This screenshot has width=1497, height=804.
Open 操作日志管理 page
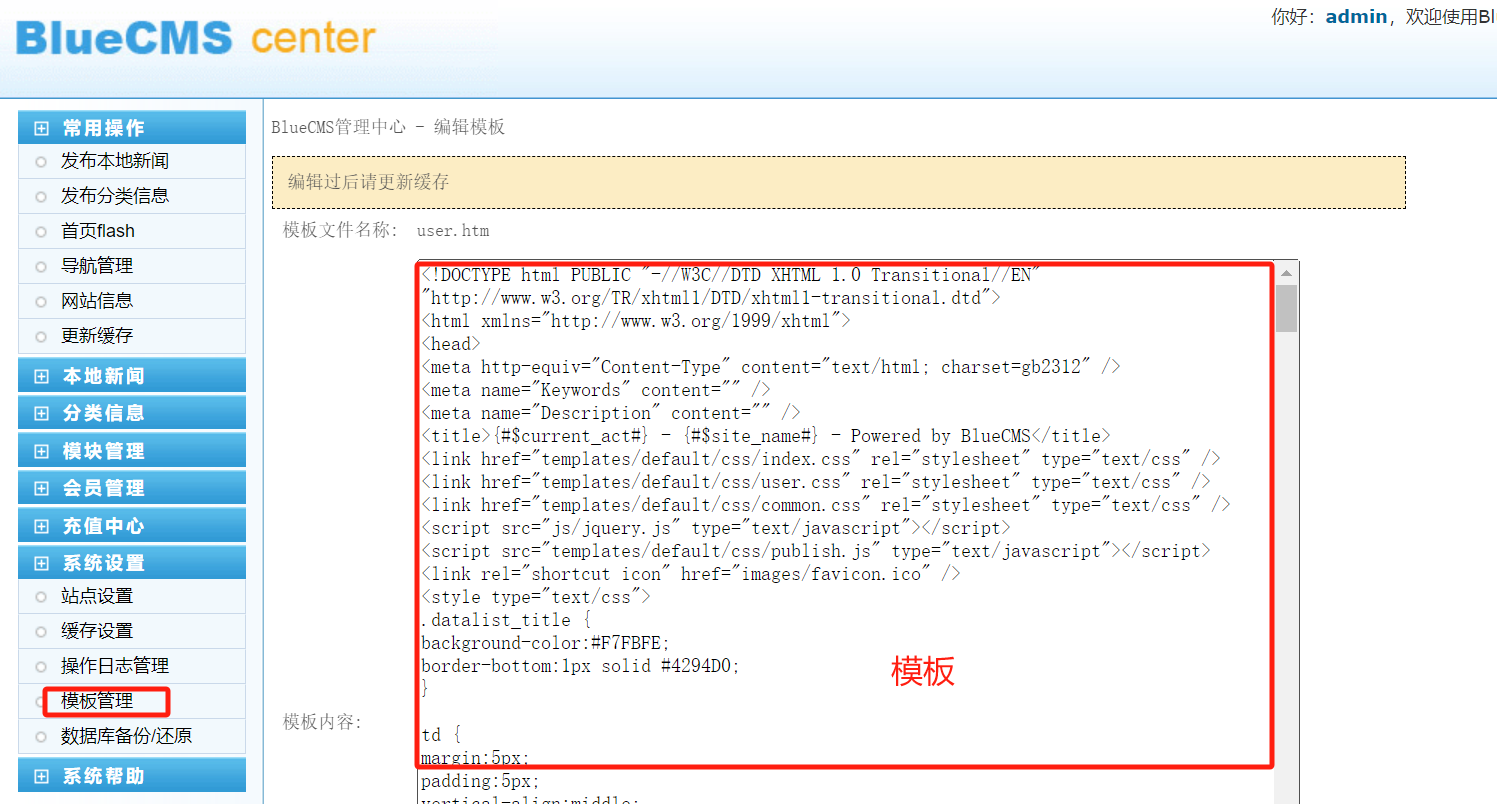(x=114, y=666)
